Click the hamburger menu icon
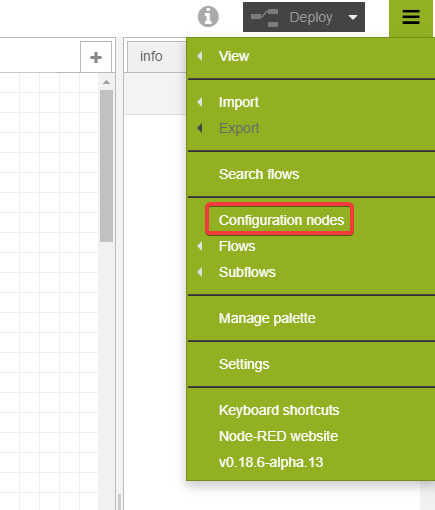The width and height of the screenshot is (435, 510). 411,17
